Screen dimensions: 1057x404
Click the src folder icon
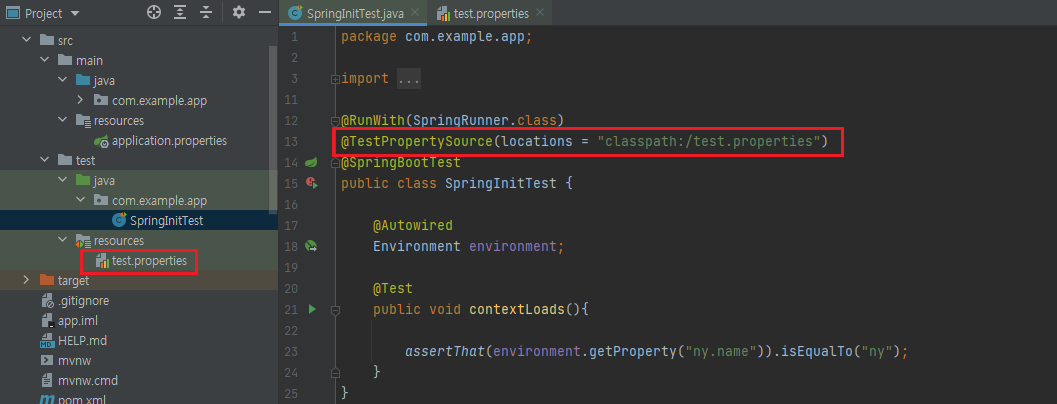coord(47,40)
